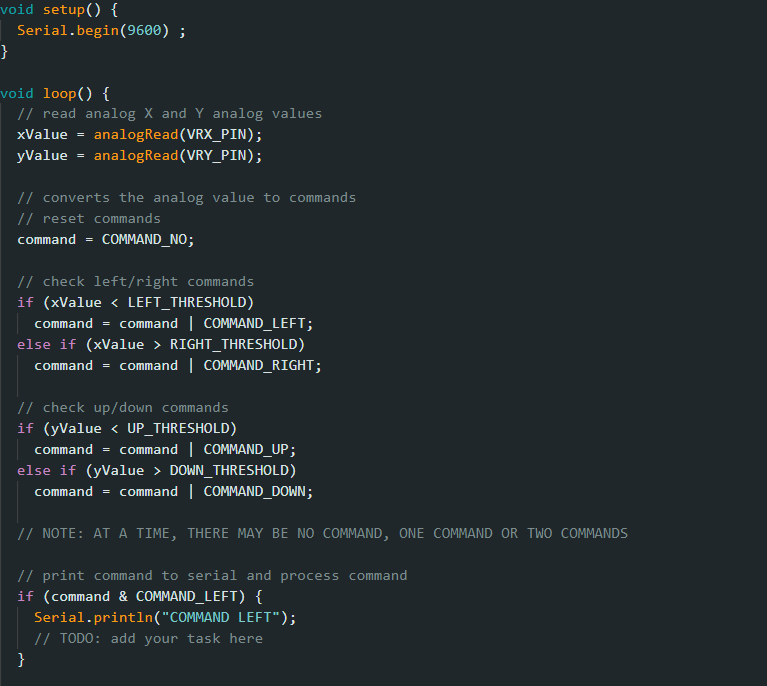Click the 'command = COMMAND_NO;' line
Viewport: 767px width, 686px height.
click(x=106, y=240)
